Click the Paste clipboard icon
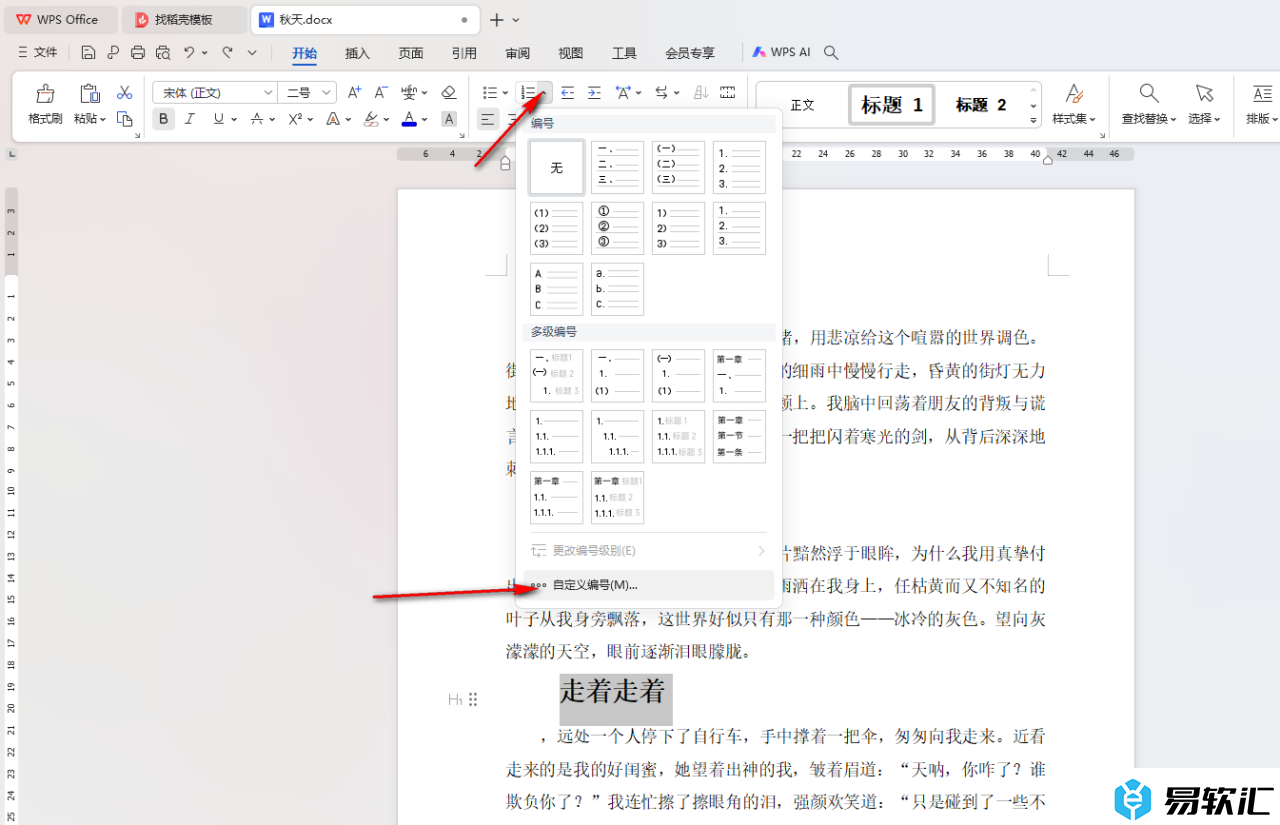1280x825 pixels. coord(90,94)
